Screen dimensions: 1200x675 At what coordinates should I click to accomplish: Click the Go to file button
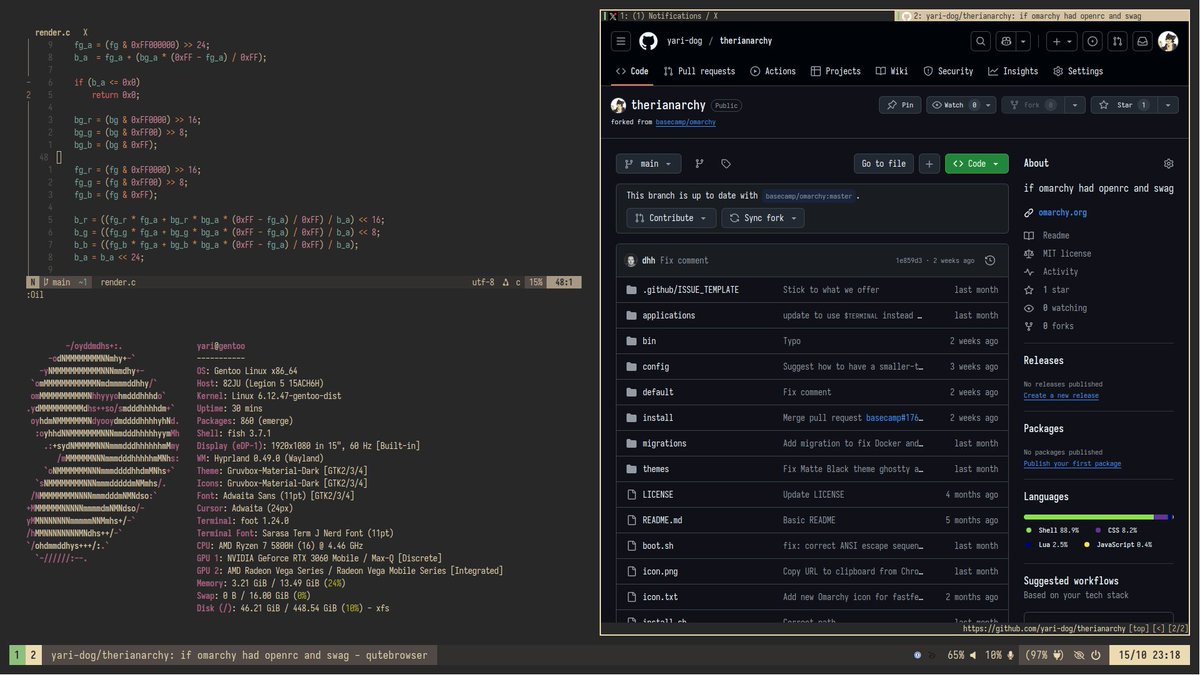(x=884, y=164)
